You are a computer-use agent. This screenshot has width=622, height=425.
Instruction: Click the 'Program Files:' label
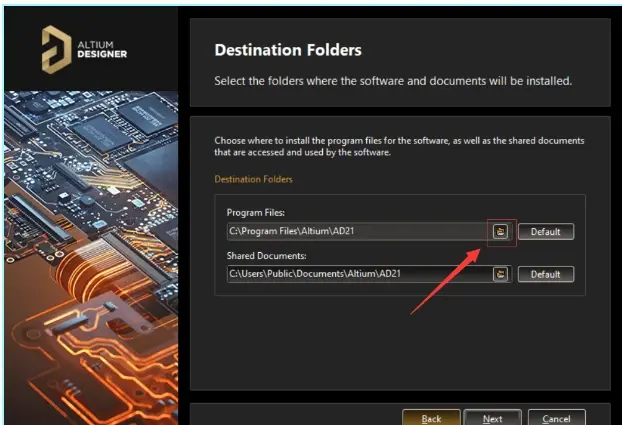click(255, 213)
